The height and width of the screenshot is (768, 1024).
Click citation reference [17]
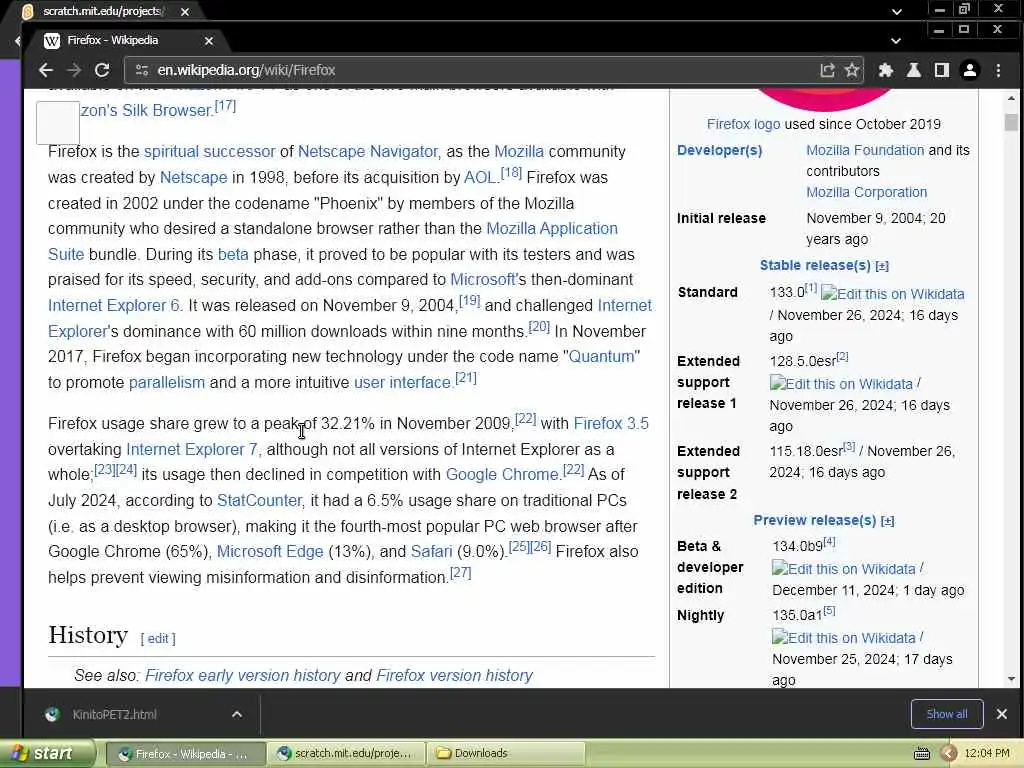tap(225, 106)
